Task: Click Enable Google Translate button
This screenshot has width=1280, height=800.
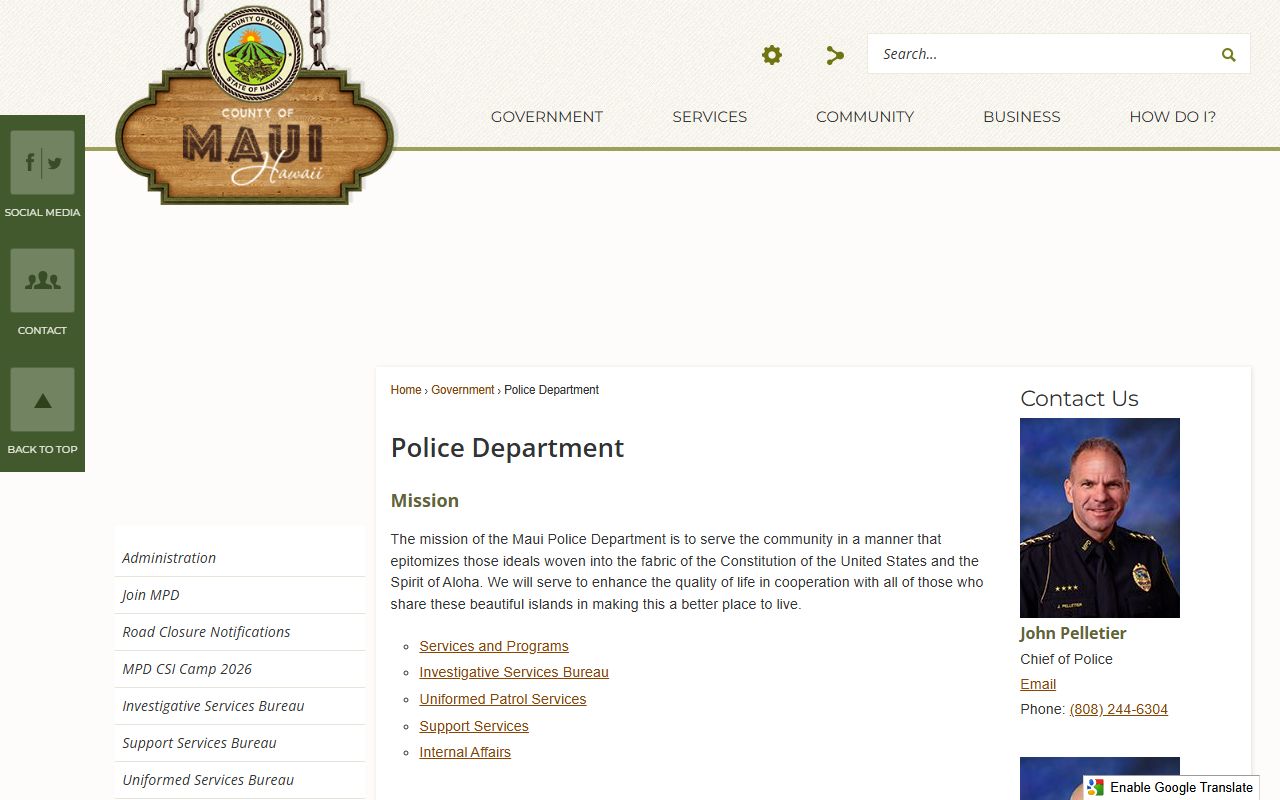Action: click(1171, 787)
